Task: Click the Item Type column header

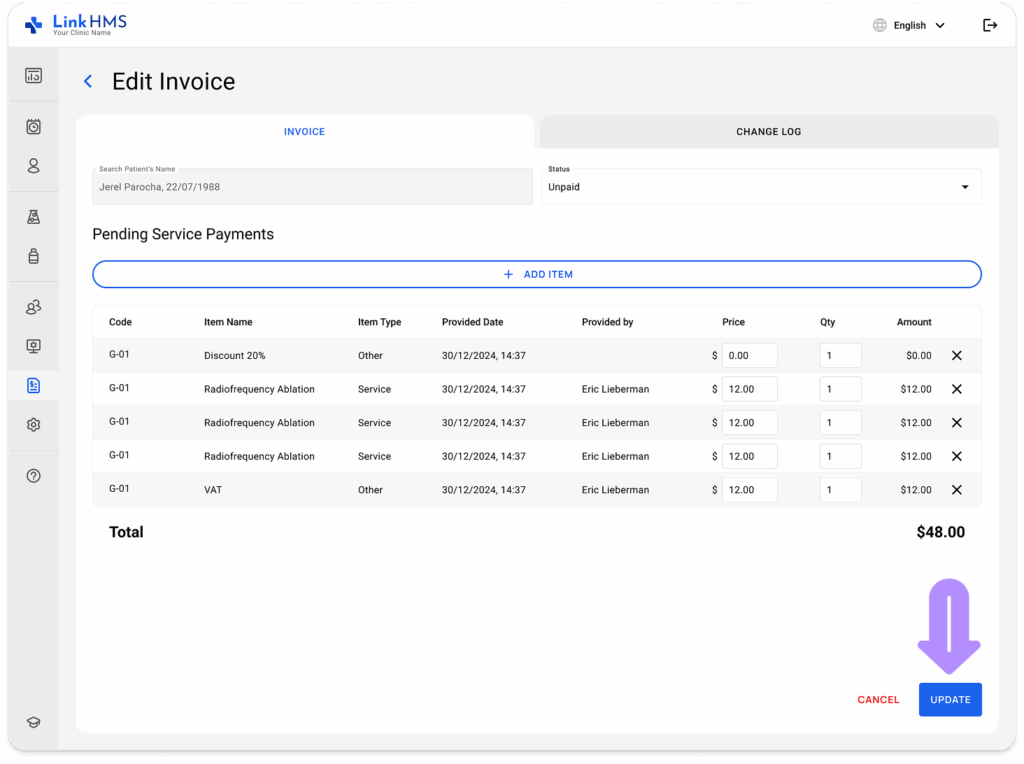Action: 379,322
